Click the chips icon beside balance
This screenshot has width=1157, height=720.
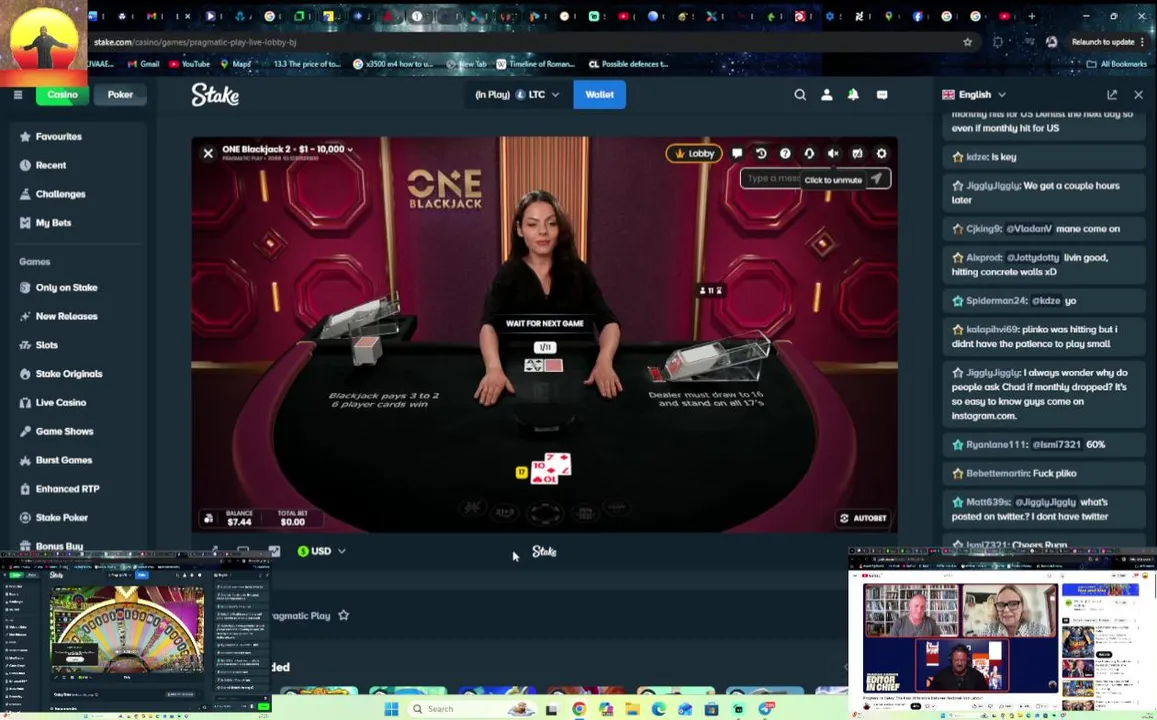pos(209,519)
